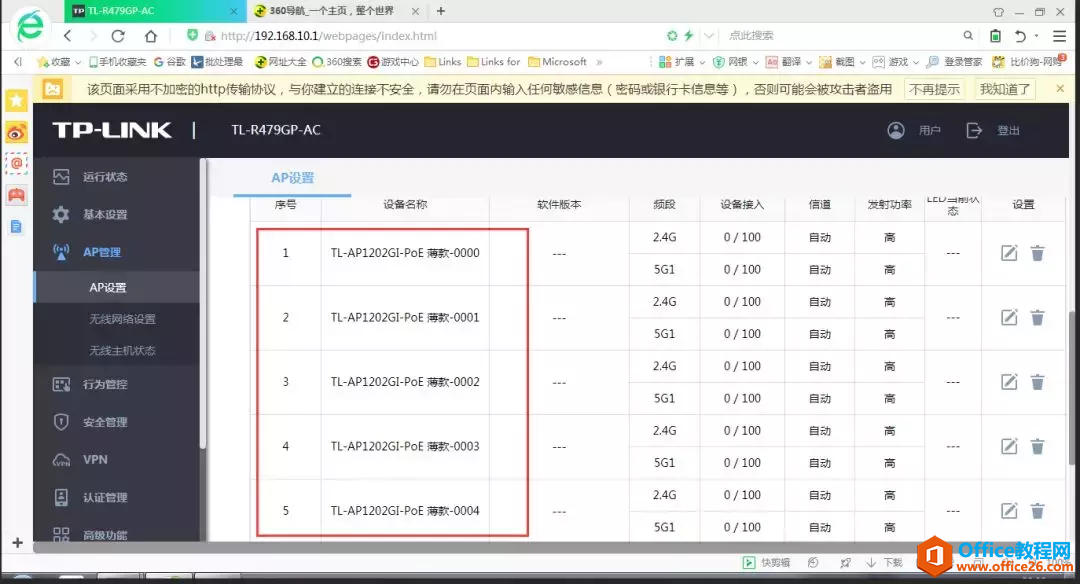This screenshot has height=584, width=1080.
Task: Open the 截图 screenshot dropdown
Action: coord(842,62)
